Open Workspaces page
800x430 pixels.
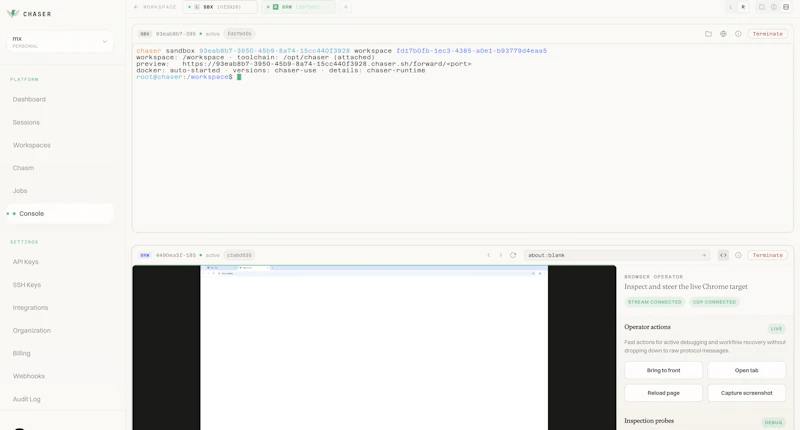[32, 145]
